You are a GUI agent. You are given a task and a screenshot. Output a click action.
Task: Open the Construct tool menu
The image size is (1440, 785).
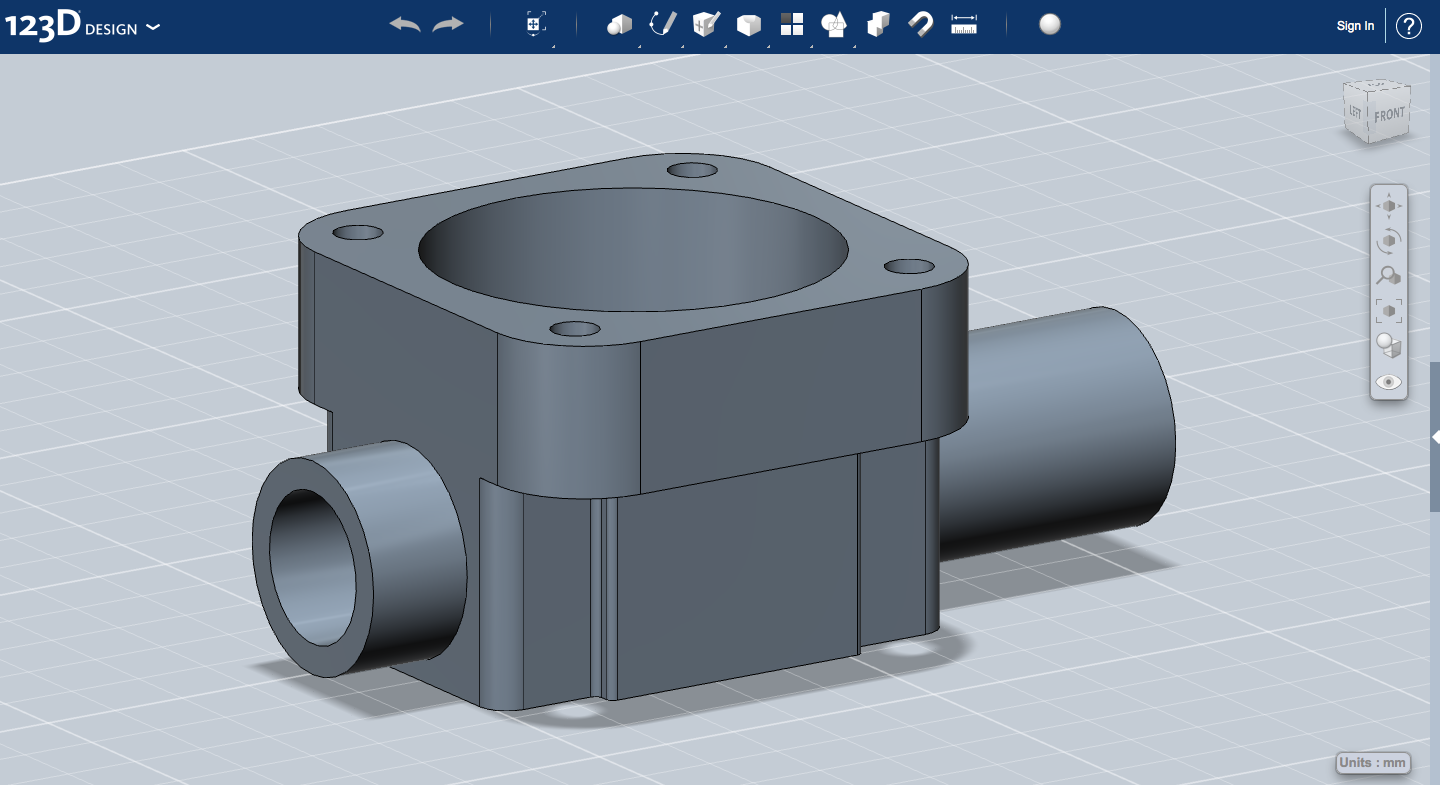pyautogui.click(x=706, y=25)
